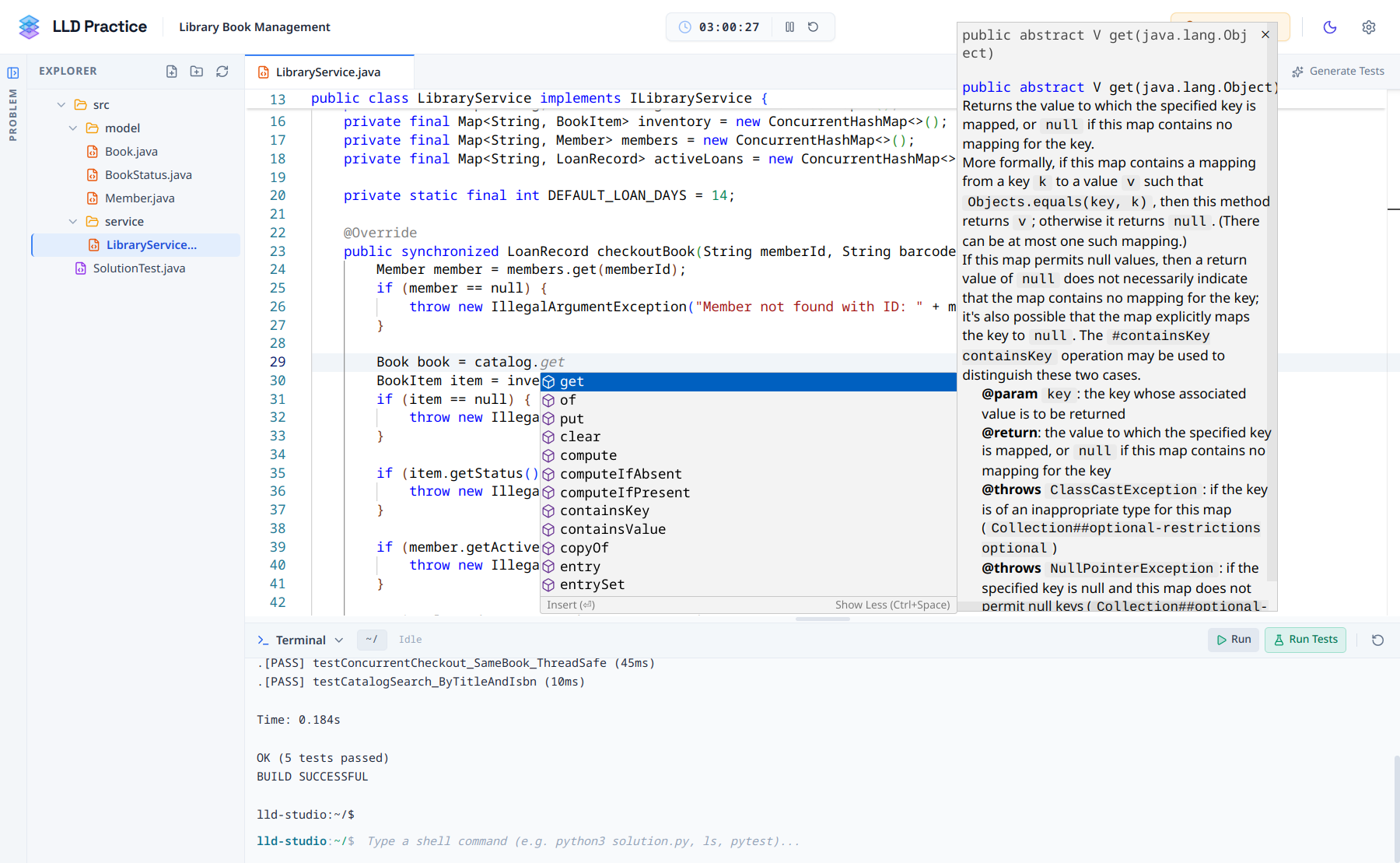Refresh the Explorer file tree

point(222,71)
